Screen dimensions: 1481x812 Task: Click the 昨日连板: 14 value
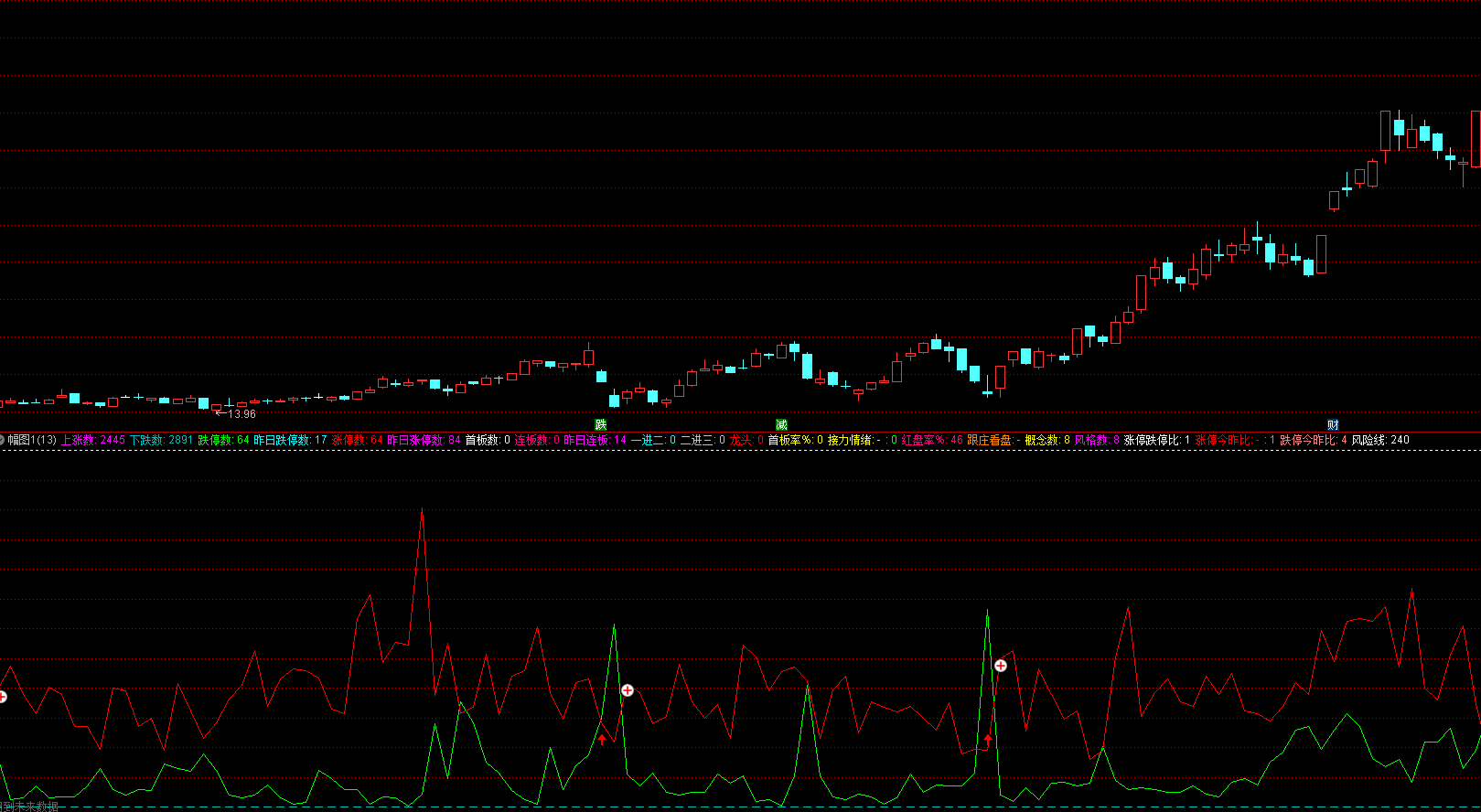tap(596, 440)
